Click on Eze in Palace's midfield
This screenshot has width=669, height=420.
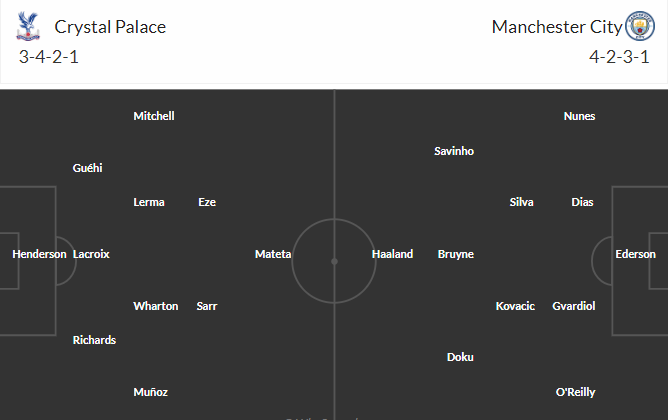[x=207, y=202]
